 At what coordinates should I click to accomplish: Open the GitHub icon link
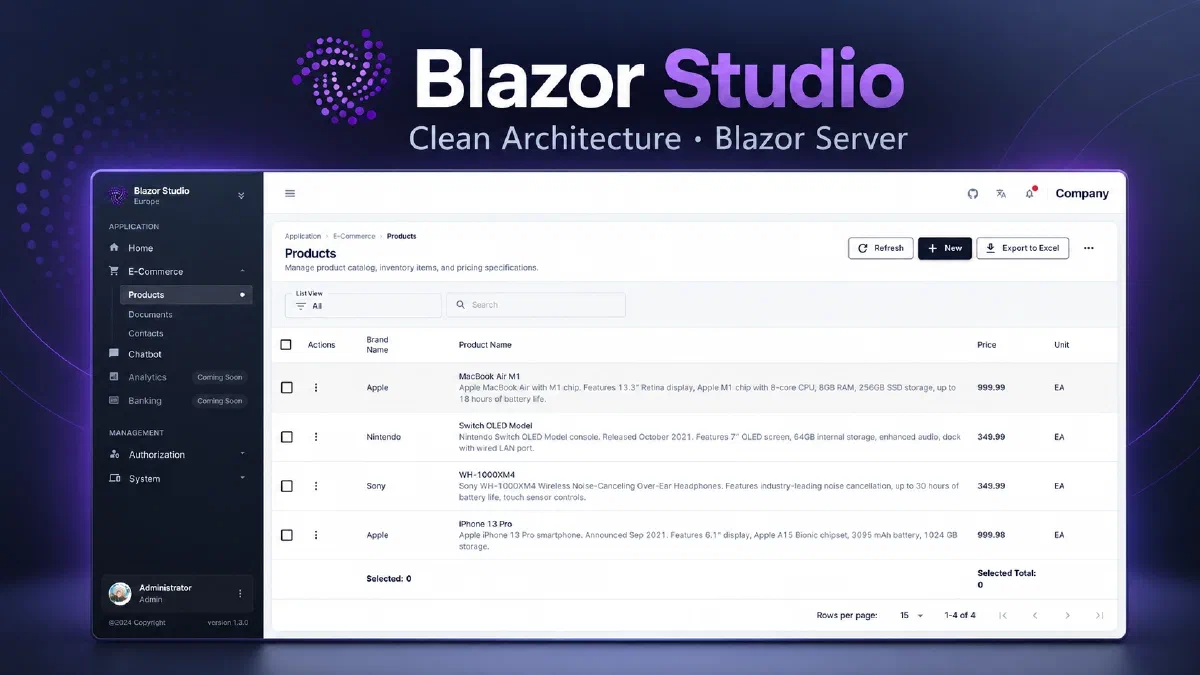pos(973,194)
